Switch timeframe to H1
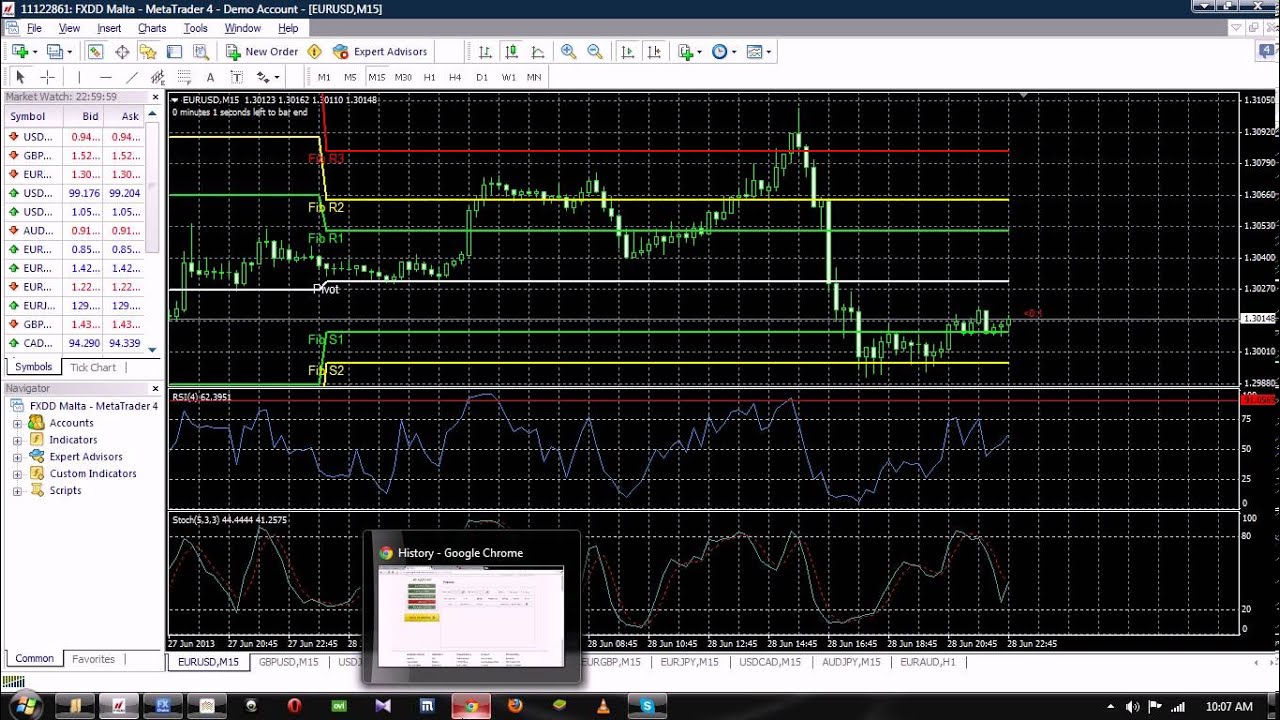 (x=429, y=77)
